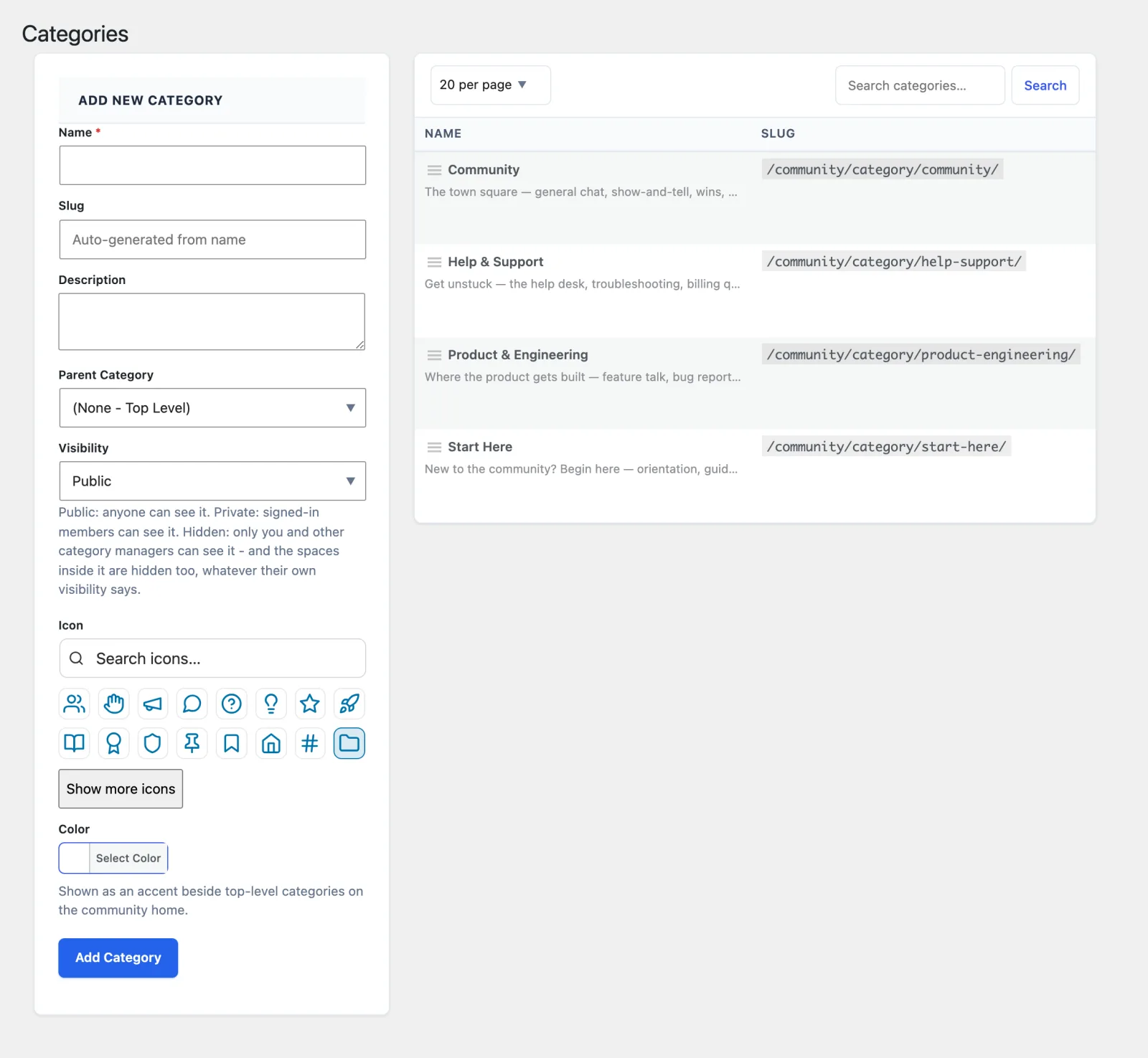The image size is (1148, 1058).
Task: Choose the pushpin icon
Action: coord(192,743)
